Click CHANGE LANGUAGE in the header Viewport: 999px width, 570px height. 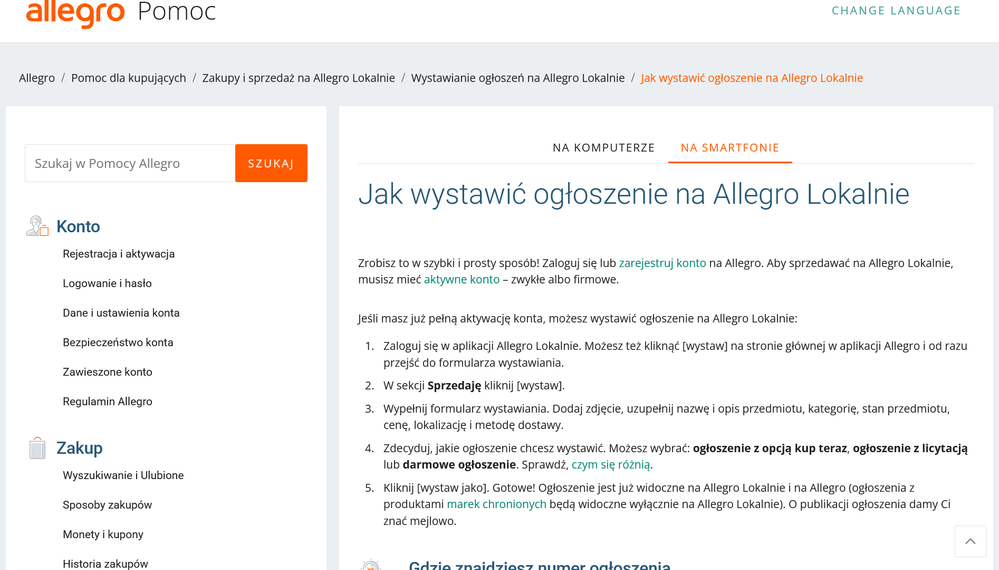(896, 10)
